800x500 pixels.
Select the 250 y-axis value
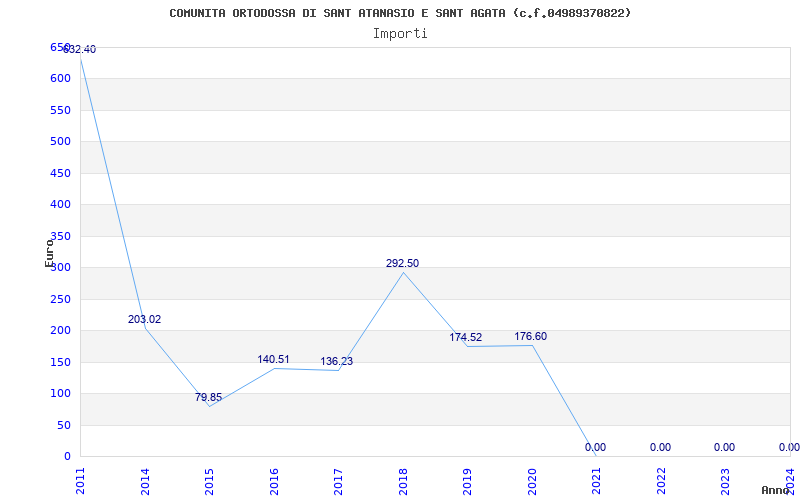pyautogui.click(x=60, y=299)
